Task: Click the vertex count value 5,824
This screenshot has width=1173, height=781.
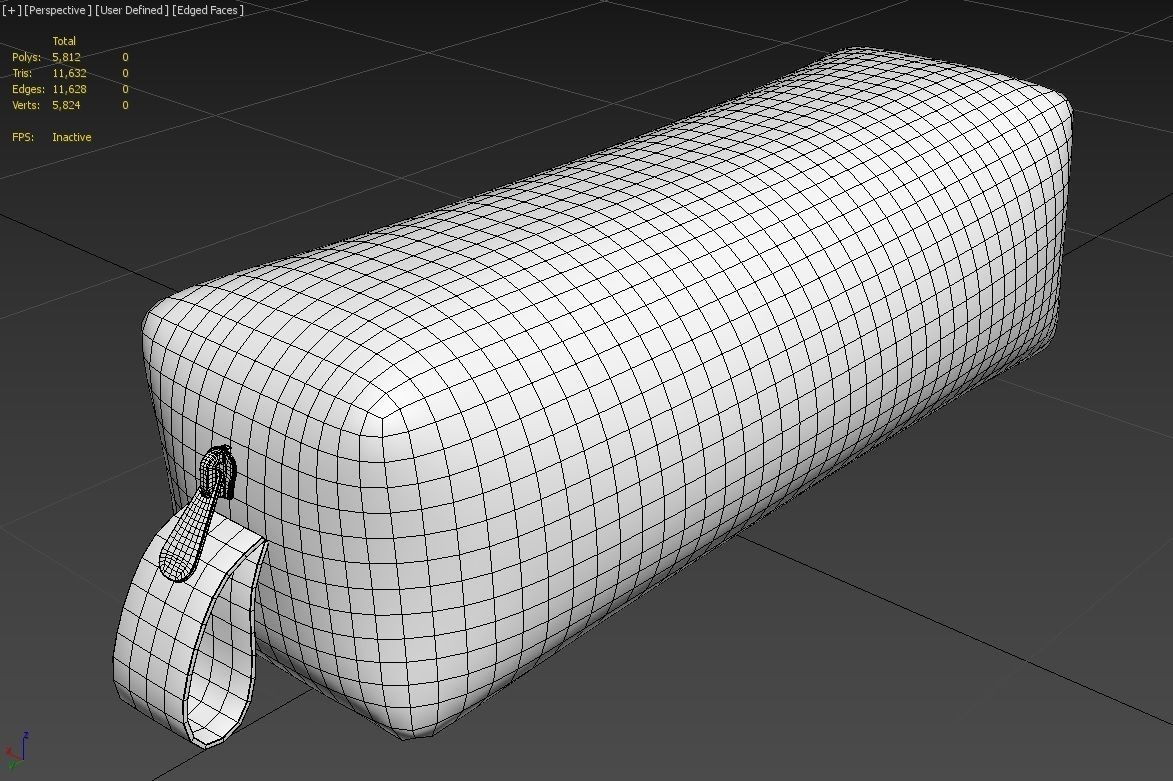Action: coord(67,105)
